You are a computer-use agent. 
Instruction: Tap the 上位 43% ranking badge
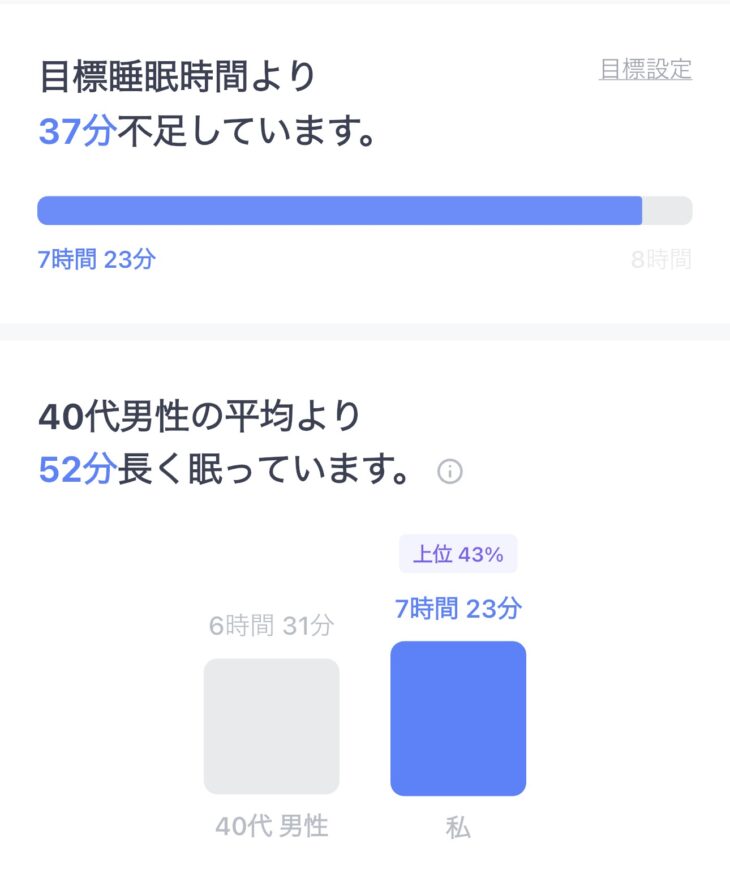pos(458,555)
